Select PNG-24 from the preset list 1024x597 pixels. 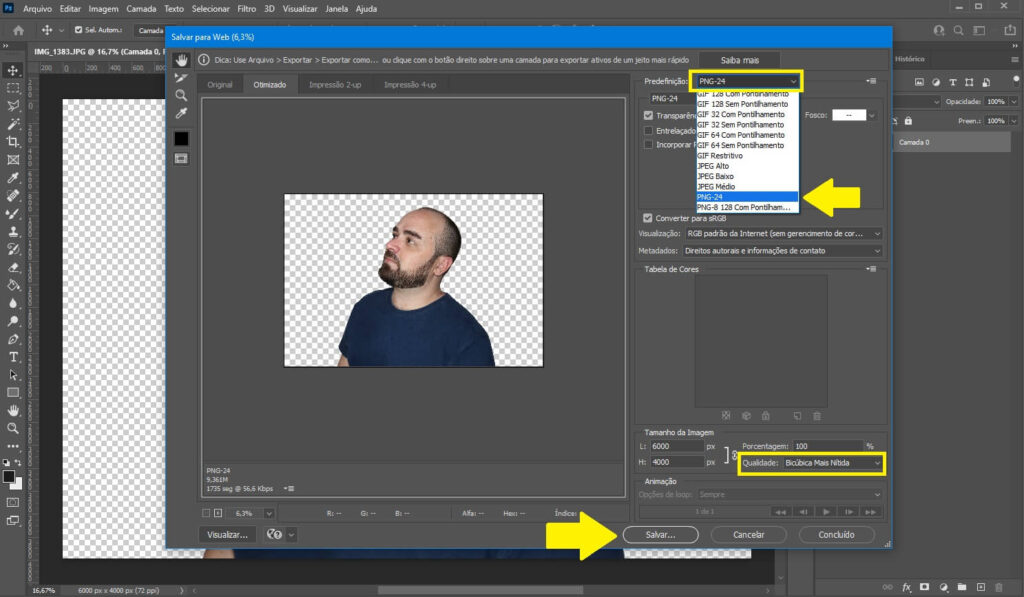point(741,197)
